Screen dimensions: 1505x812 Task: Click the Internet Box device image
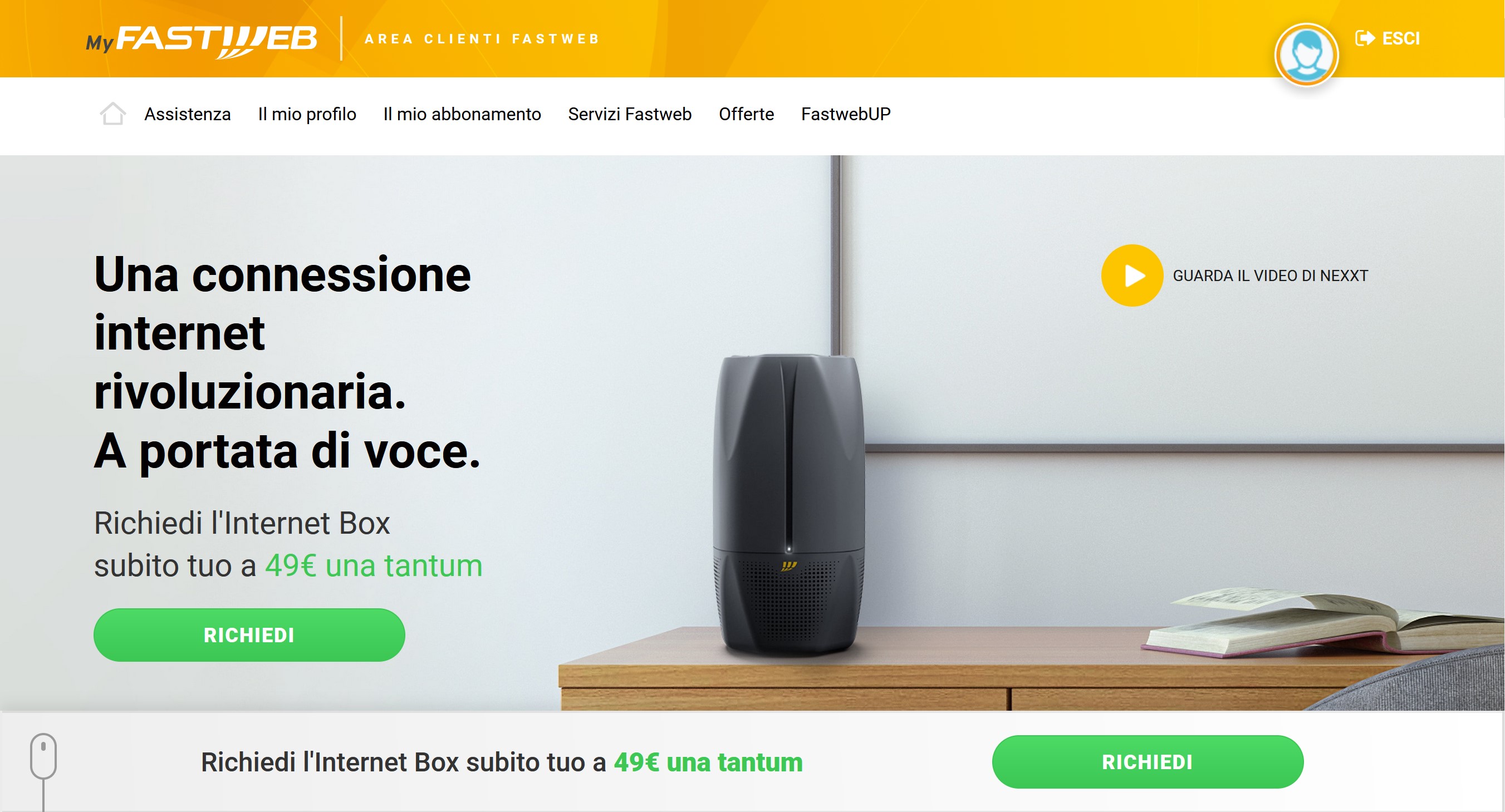[789, 505]
